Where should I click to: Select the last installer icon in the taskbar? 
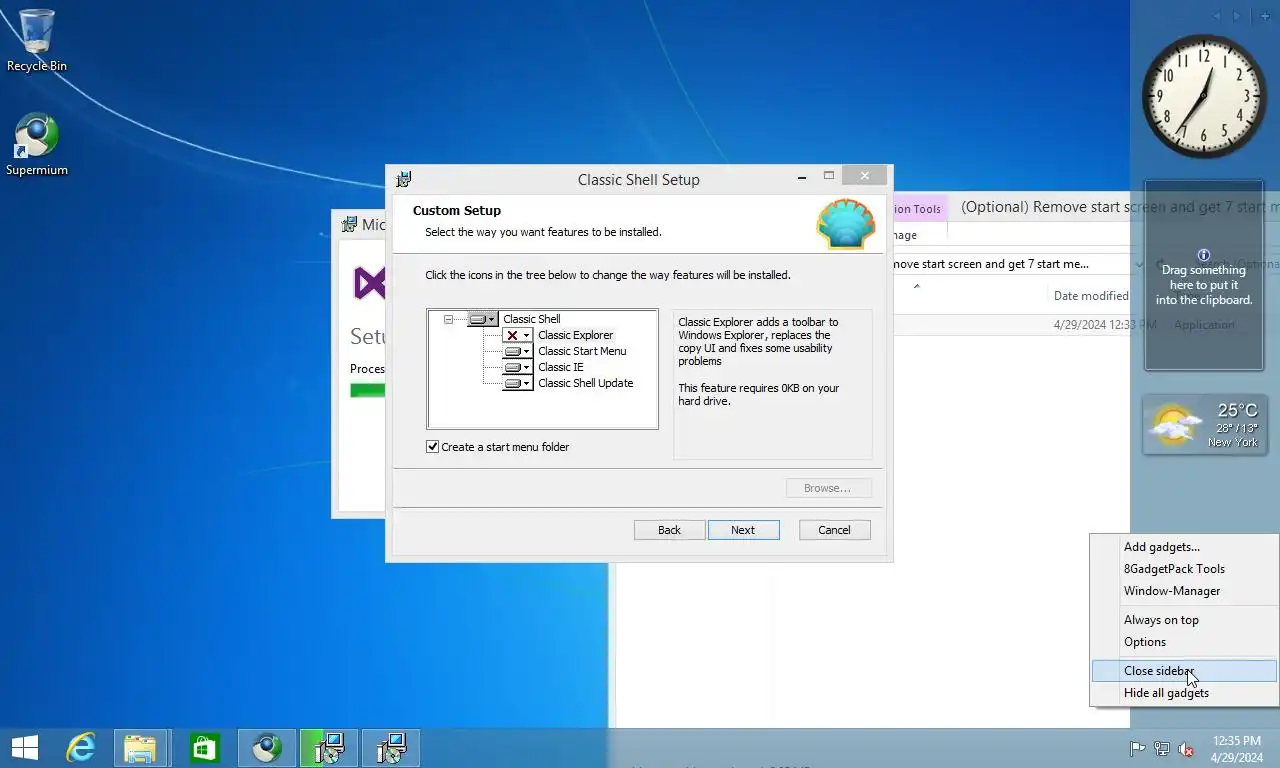391,748
